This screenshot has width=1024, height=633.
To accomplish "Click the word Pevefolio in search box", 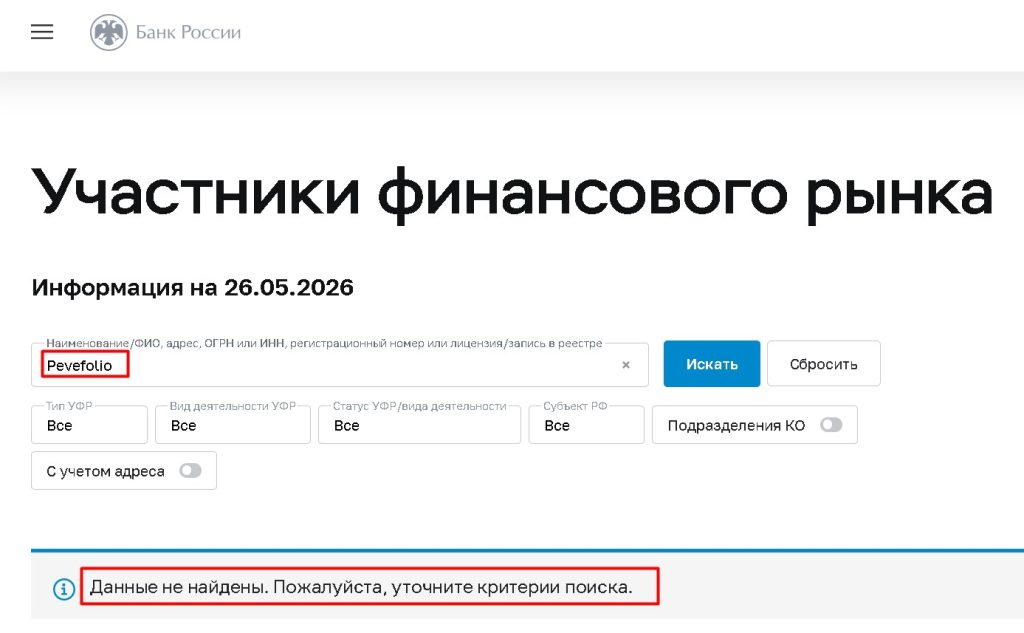I will 80,366.
